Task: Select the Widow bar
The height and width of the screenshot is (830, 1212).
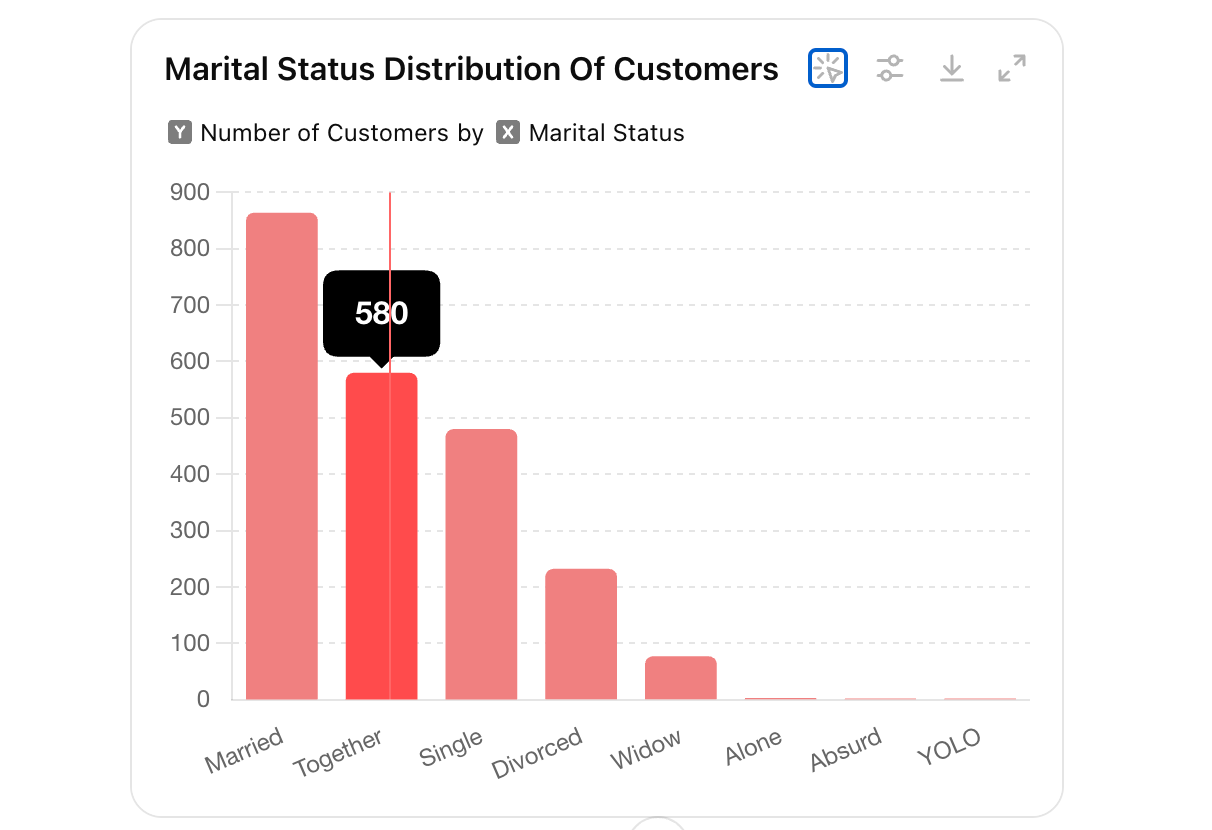Action: point(681,678)
